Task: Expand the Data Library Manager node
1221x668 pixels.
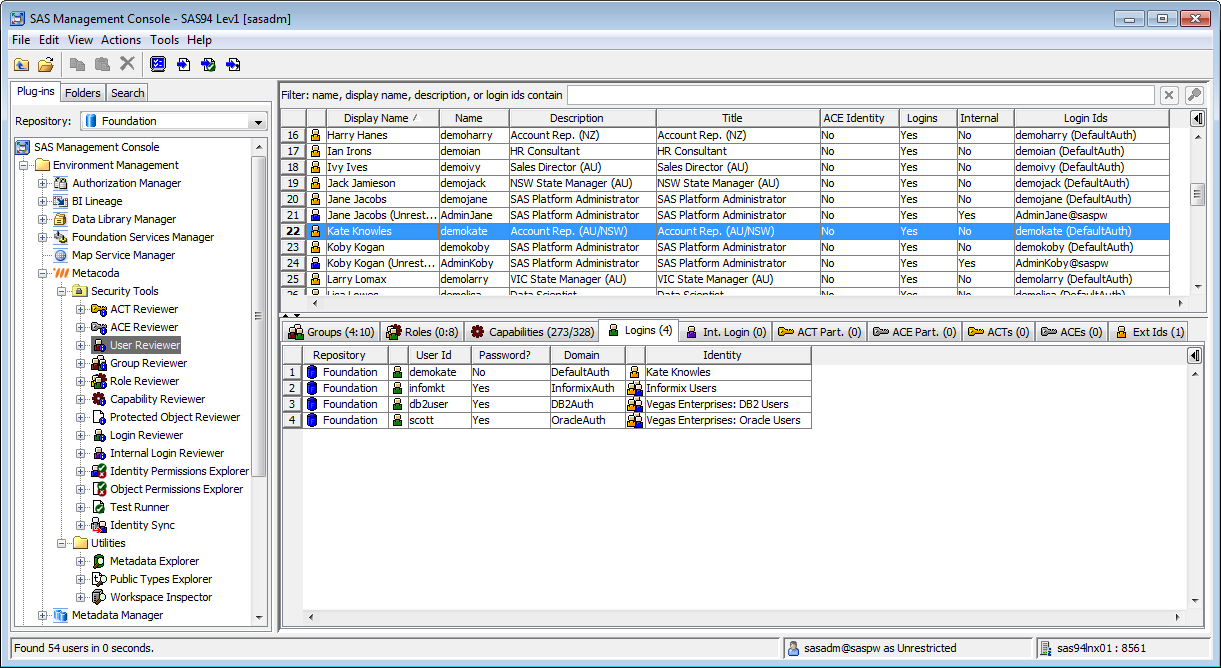Action: click(42, 219)
